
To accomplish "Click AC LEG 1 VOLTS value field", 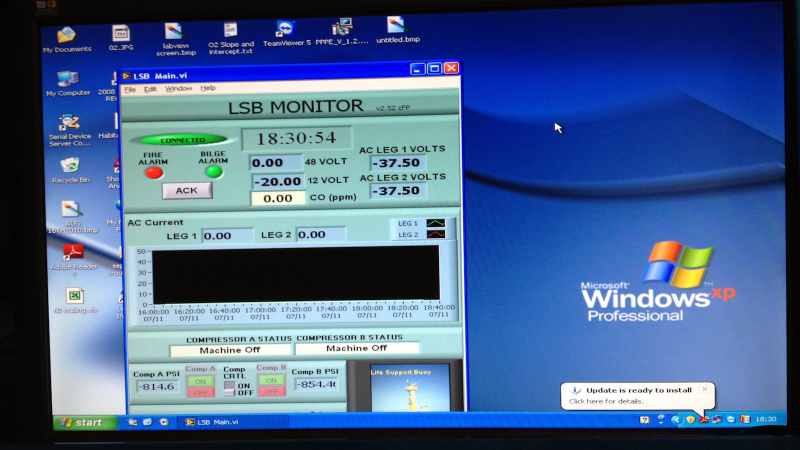I will pyautogui.click(x=396, y=163).
